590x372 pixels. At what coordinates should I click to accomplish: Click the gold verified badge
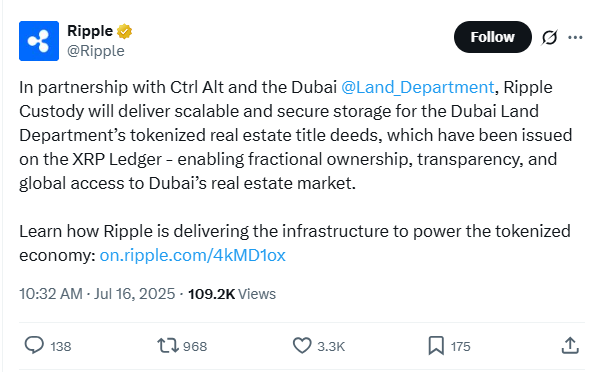tap(124, 31)
